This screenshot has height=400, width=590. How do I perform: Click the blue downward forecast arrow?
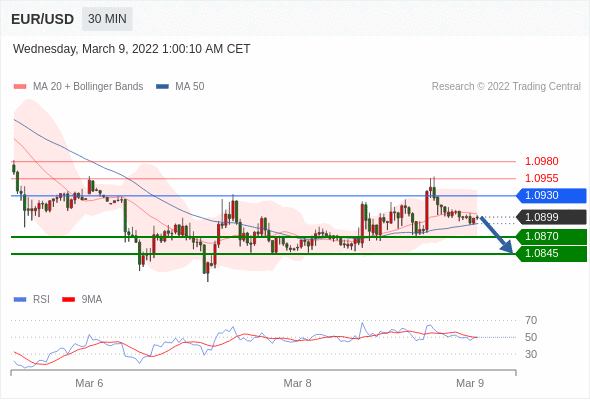(x=496, y=234)
